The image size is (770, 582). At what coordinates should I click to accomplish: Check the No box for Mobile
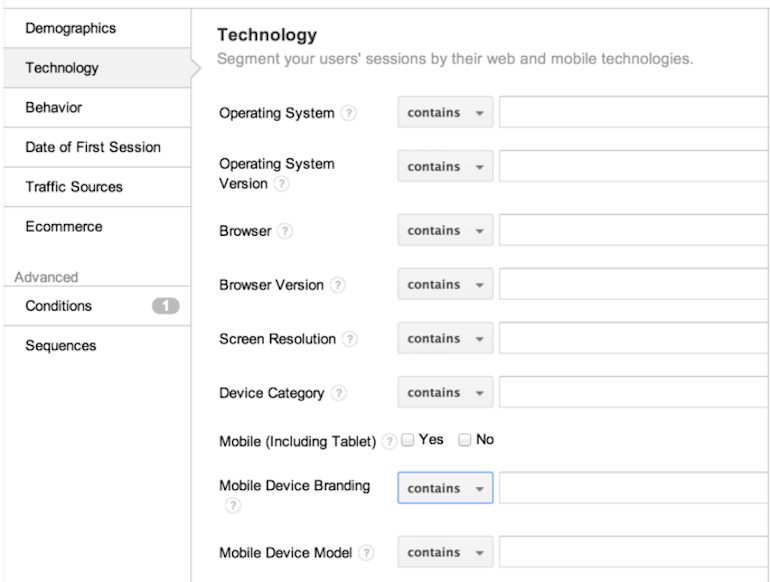(465, 440)
